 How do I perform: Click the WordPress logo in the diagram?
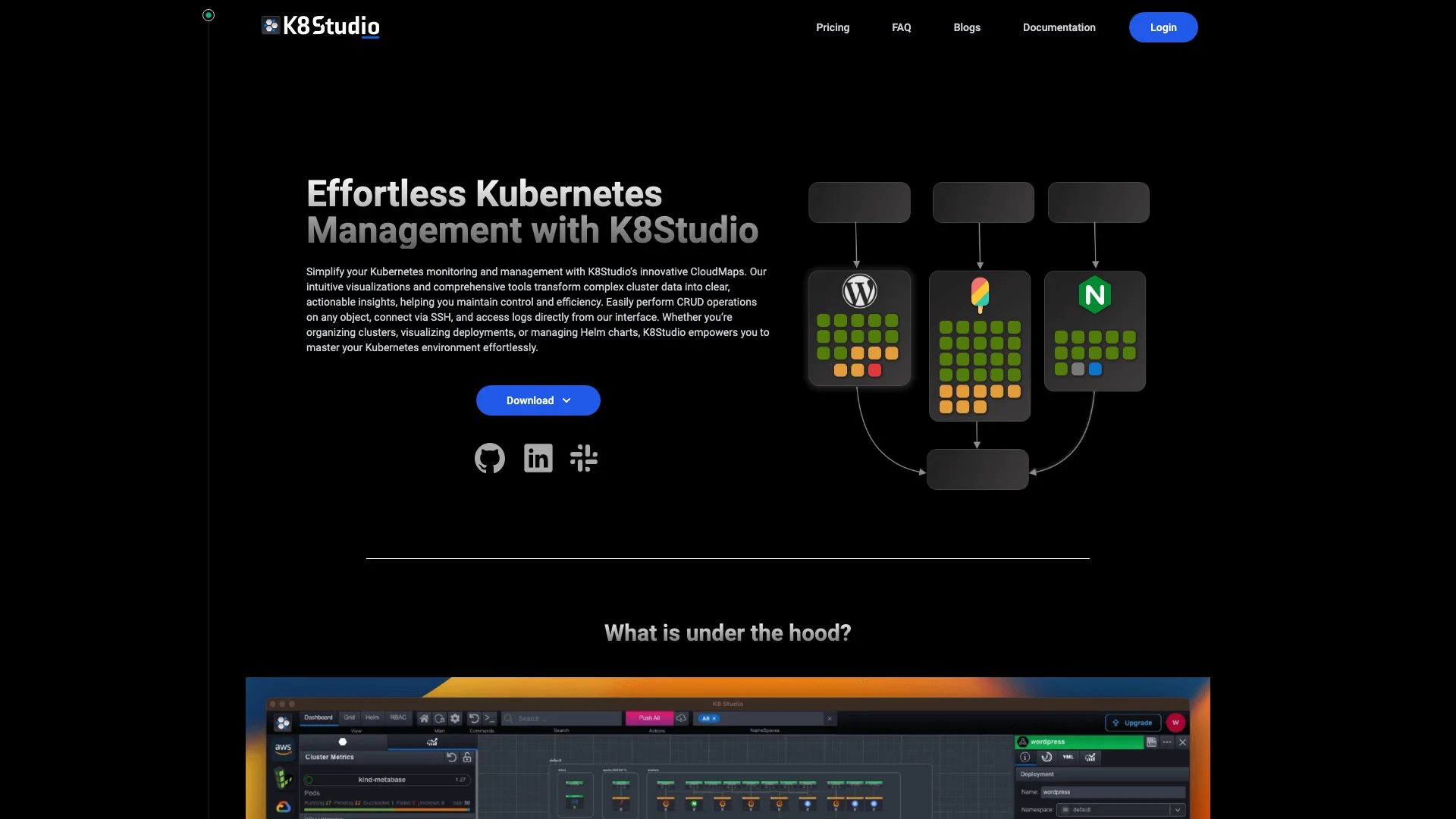click(x=860, y=291)
